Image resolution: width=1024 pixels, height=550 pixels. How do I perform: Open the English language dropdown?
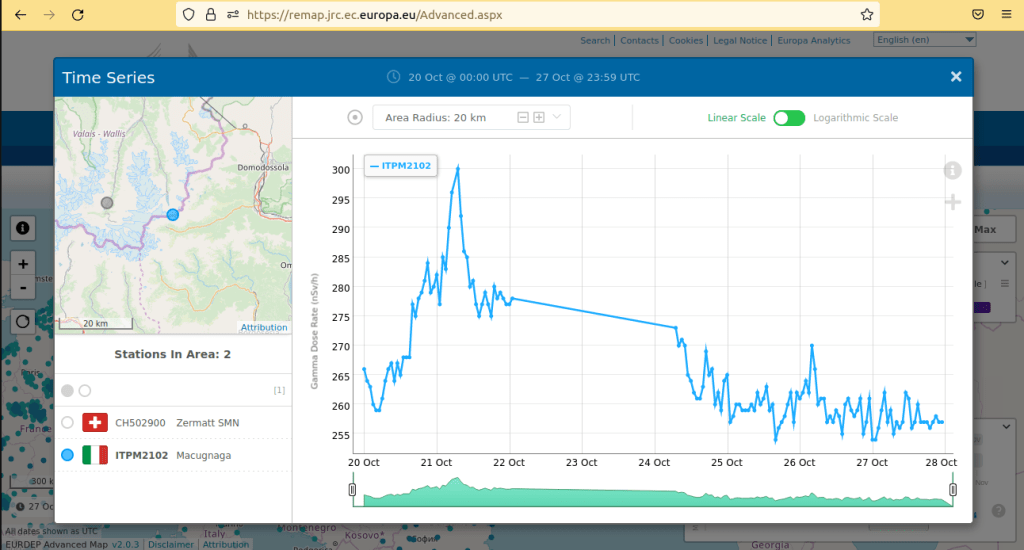tap(924, 40)
